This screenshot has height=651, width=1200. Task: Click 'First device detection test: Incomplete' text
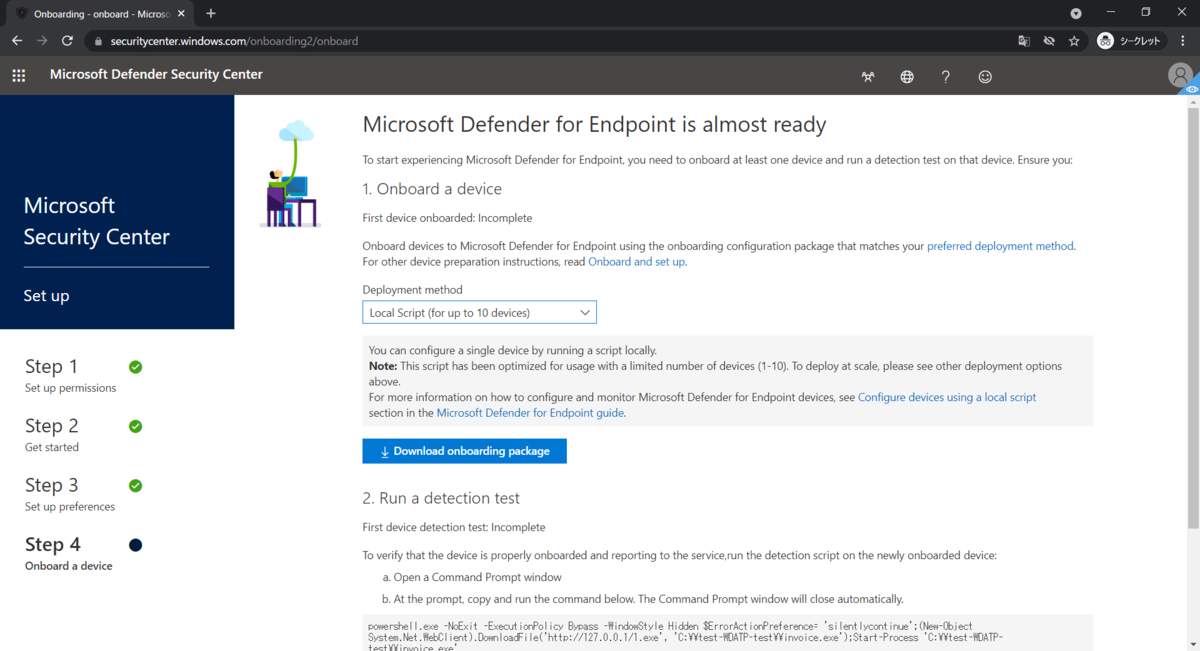tap(454, 527)
